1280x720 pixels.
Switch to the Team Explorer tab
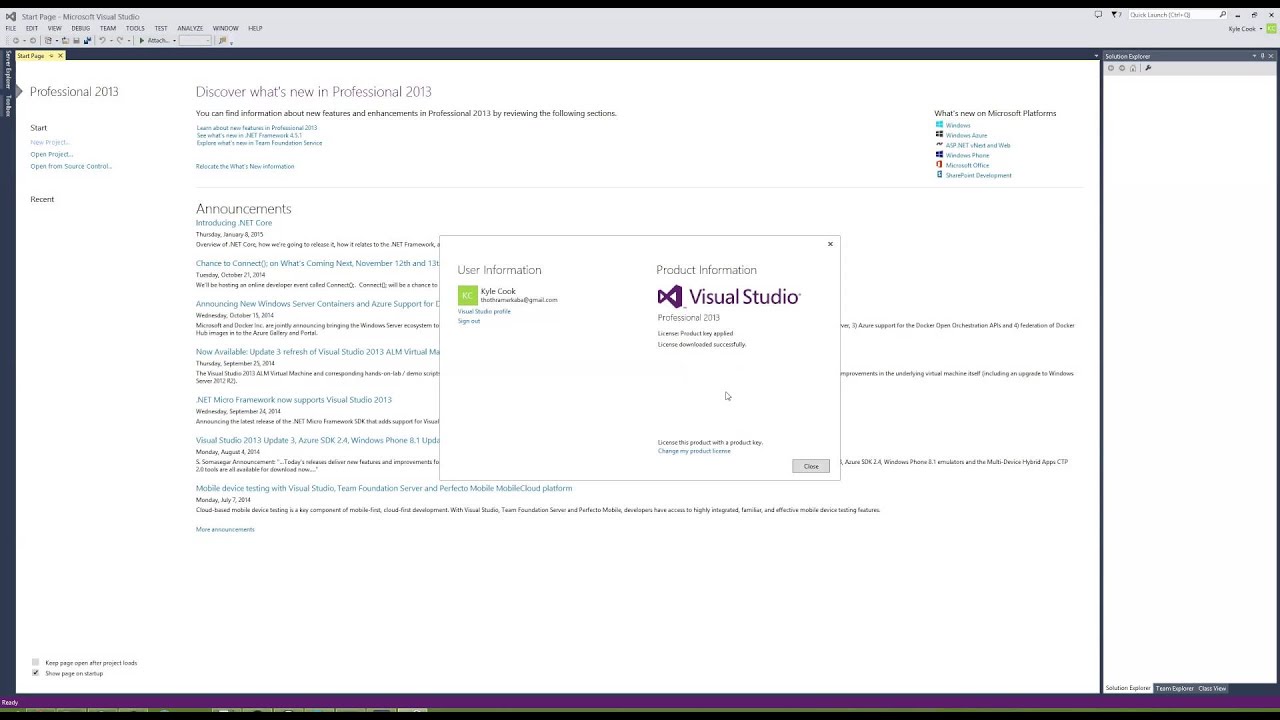click(x=1175, y=688)
